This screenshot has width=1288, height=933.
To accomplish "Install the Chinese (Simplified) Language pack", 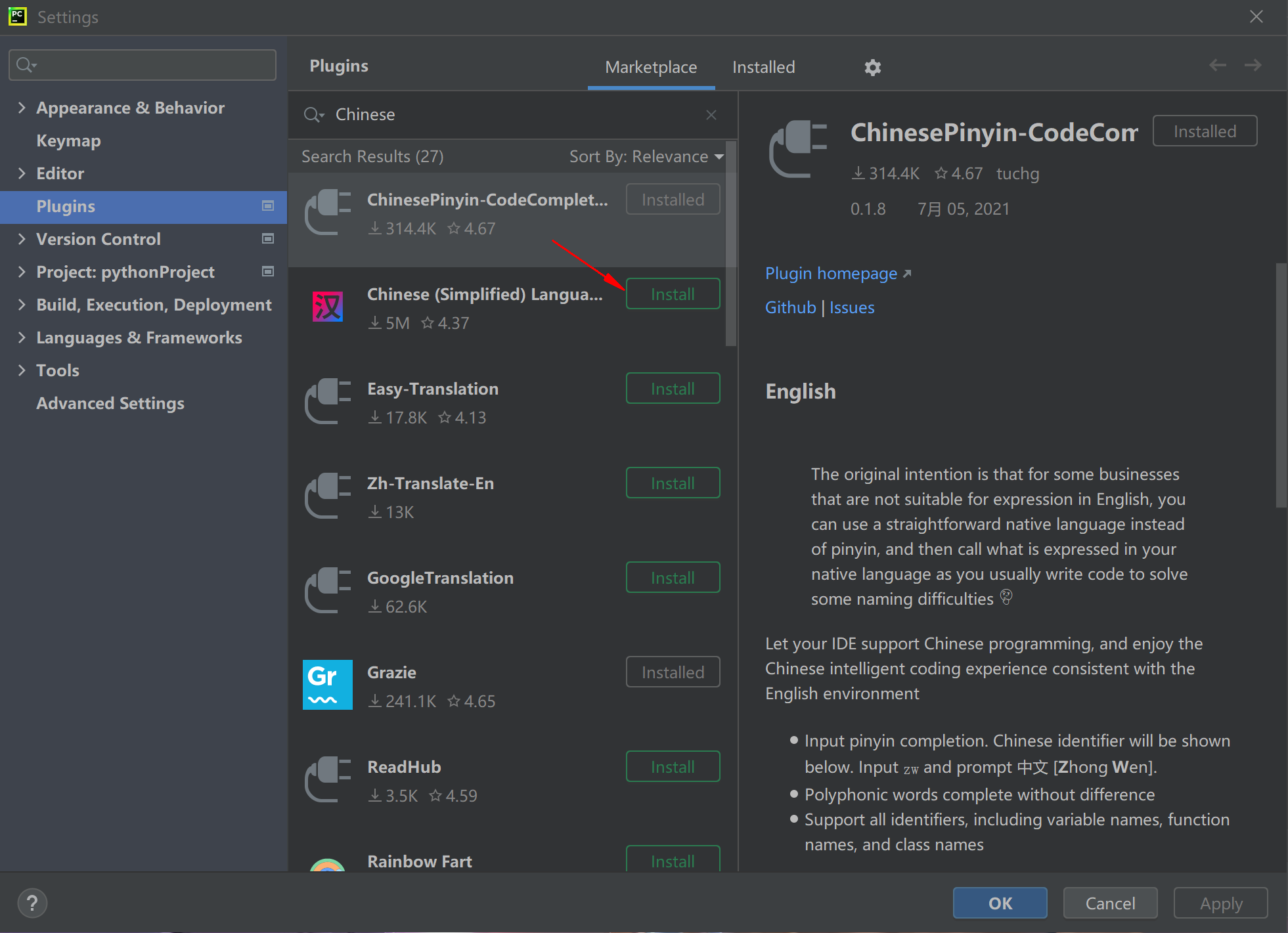I will pyautogui.click(x=673, y=294).
